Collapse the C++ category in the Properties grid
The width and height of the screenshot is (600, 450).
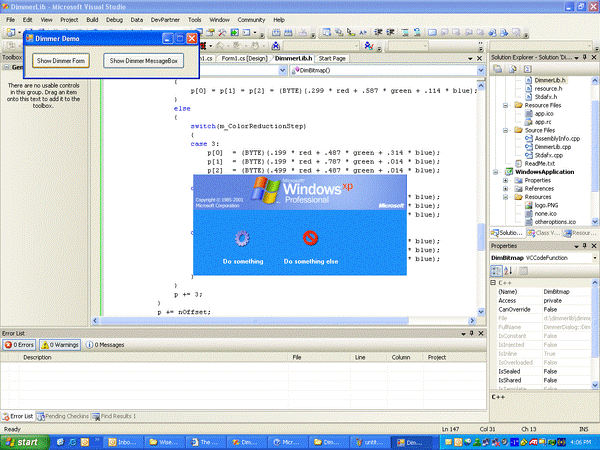494,283
